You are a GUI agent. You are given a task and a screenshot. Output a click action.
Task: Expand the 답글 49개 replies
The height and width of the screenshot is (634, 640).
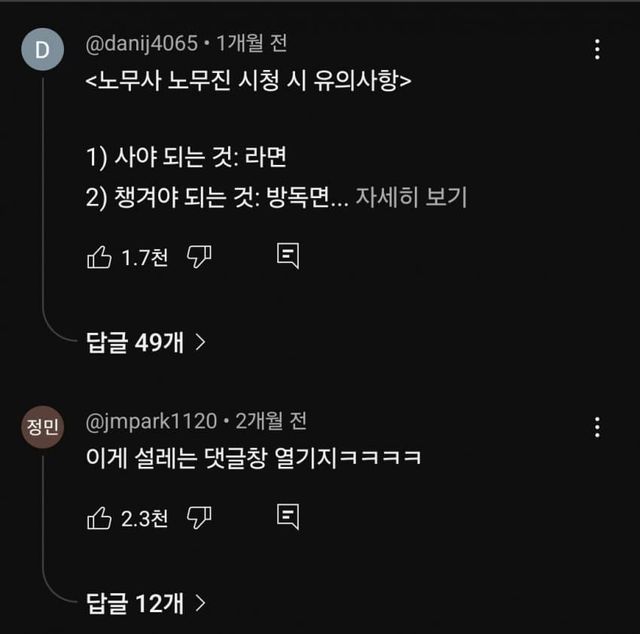coord(145,342)
